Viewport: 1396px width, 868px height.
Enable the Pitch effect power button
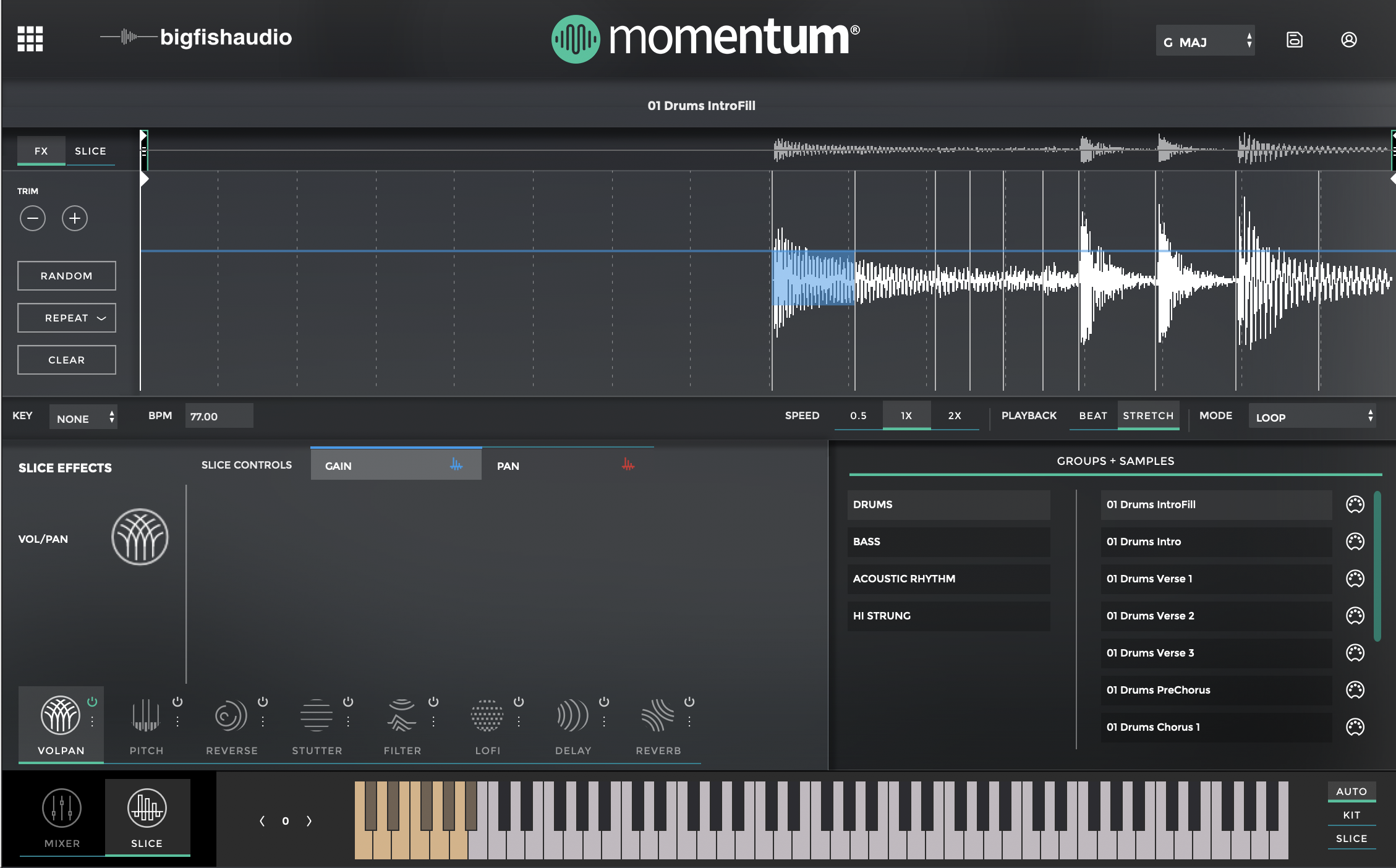[177, 702]
